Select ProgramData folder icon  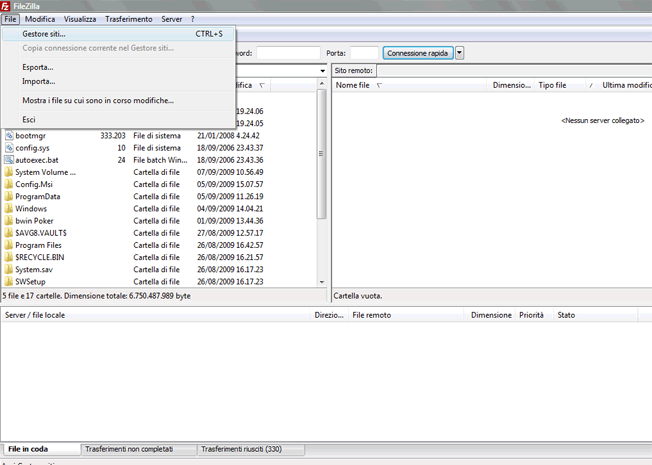(9, 196)
